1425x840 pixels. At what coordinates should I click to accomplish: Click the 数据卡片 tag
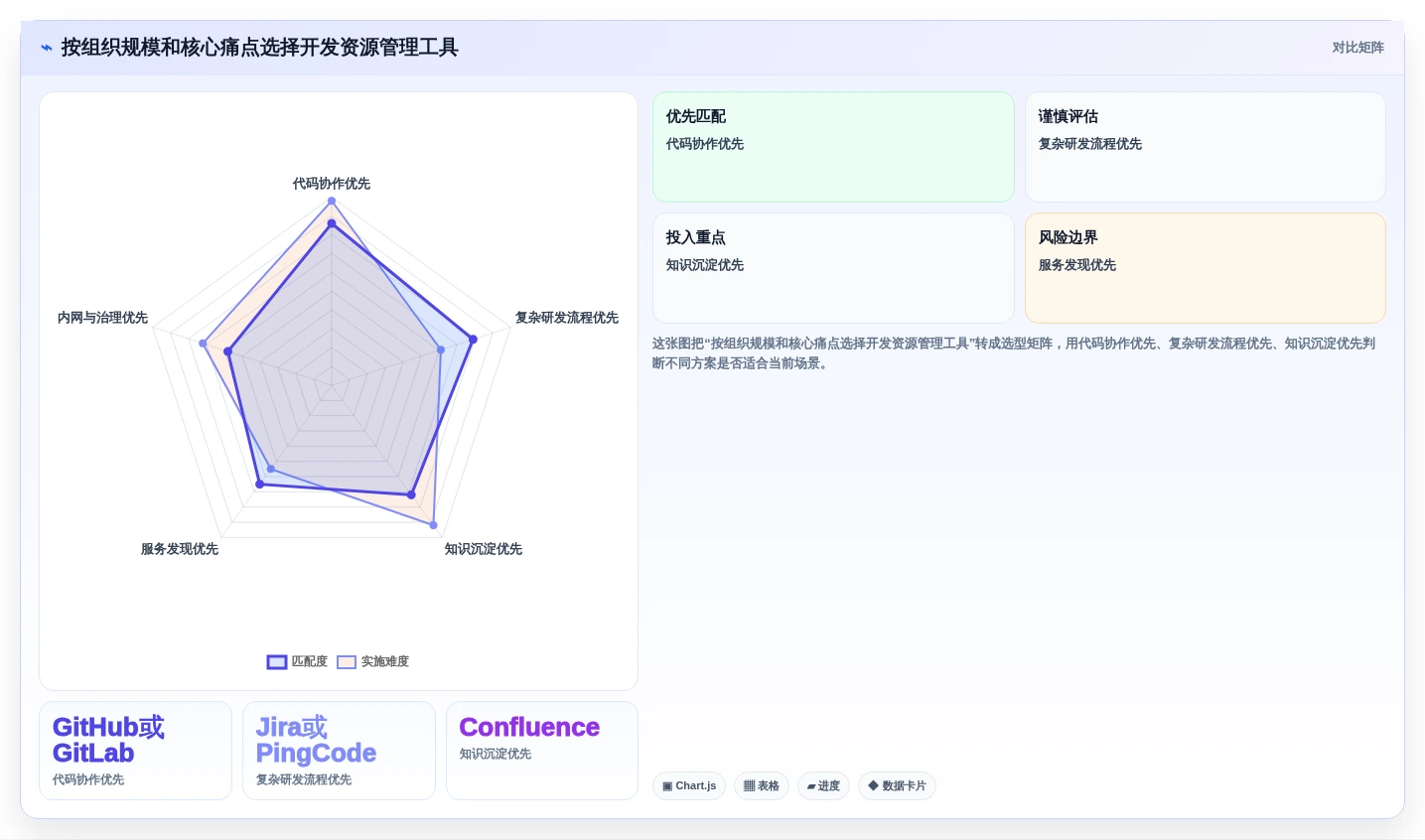pyautogui.click(x=897, y=785)
